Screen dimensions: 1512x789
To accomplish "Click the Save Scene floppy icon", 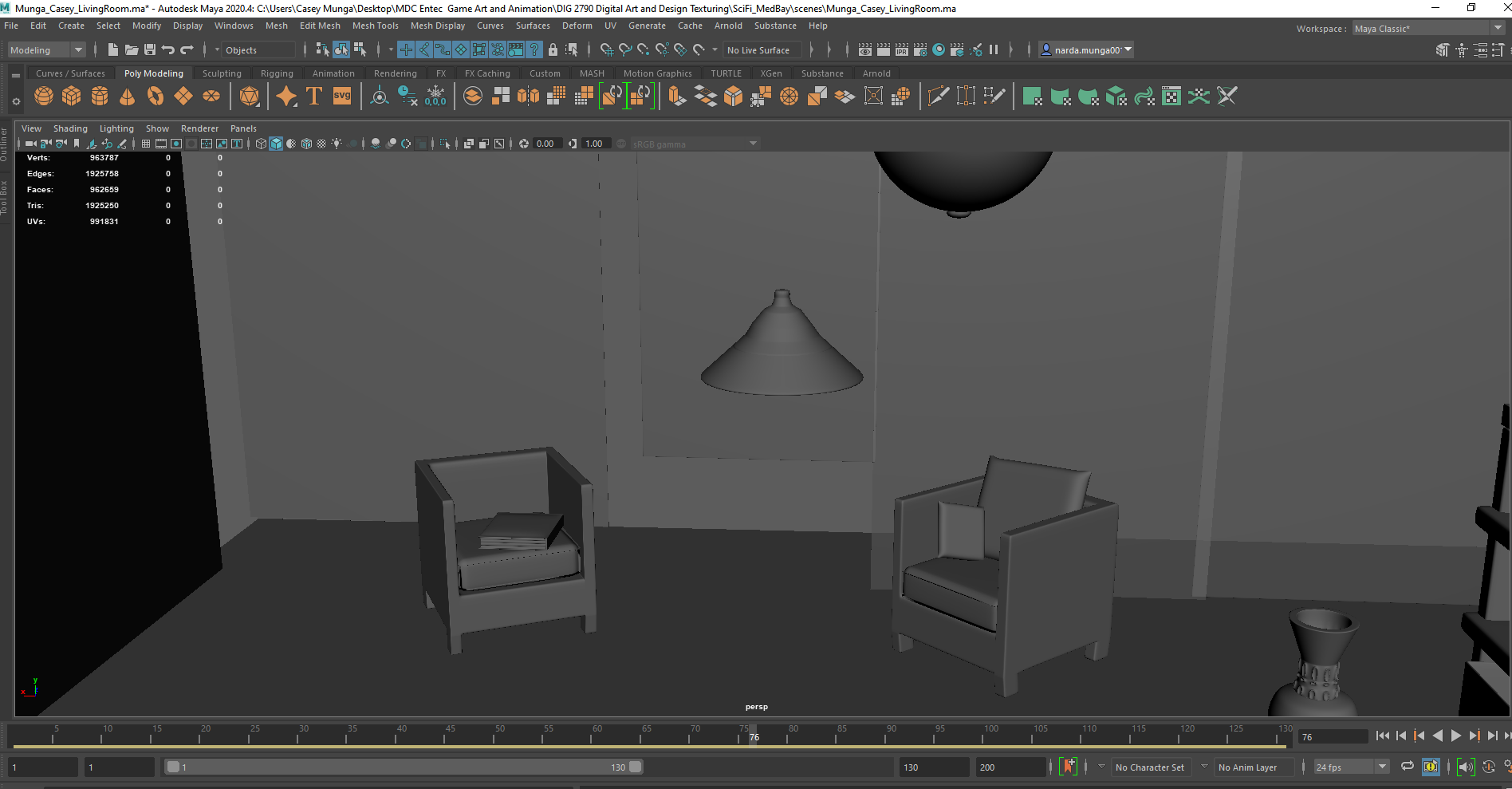I will [x=150, y=49].
